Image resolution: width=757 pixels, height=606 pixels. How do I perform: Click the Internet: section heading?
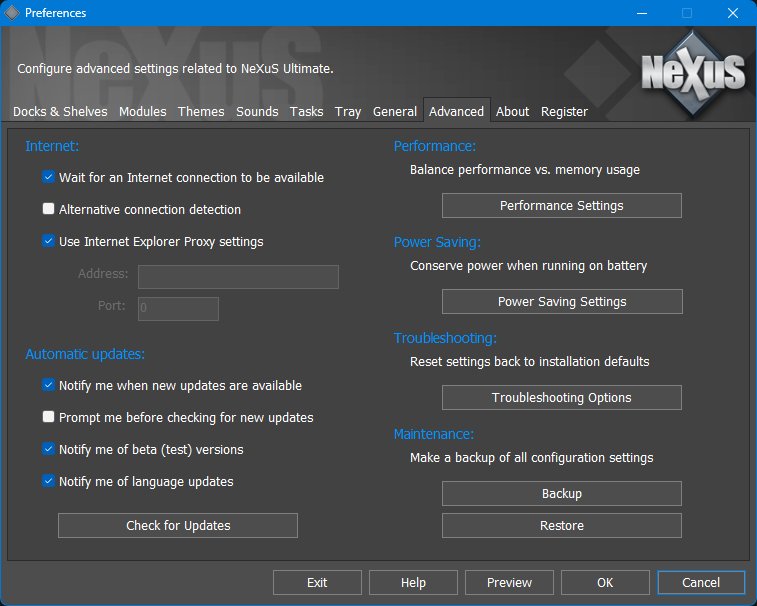(52, 146)
